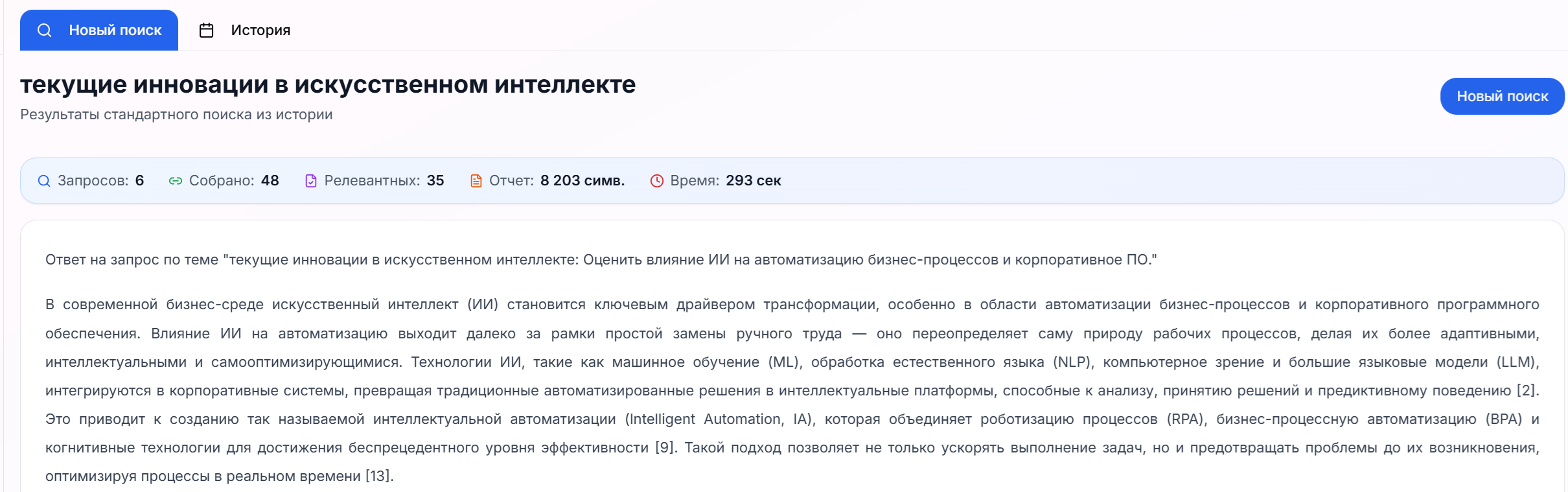Click the red clock icon beside Время
Viewport: 1568px width, 492px height.
(657, 181)
